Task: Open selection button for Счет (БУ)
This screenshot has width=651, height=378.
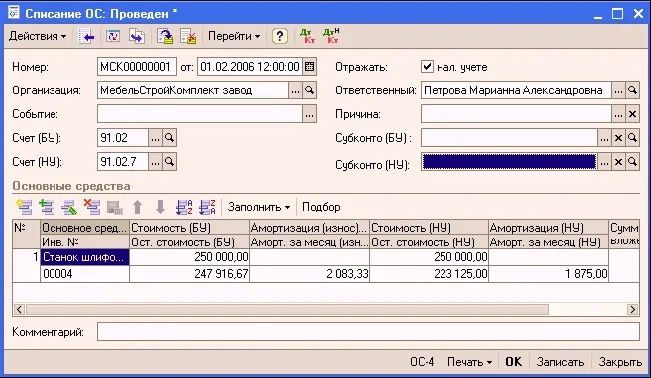Action: (x=155, y=138)
